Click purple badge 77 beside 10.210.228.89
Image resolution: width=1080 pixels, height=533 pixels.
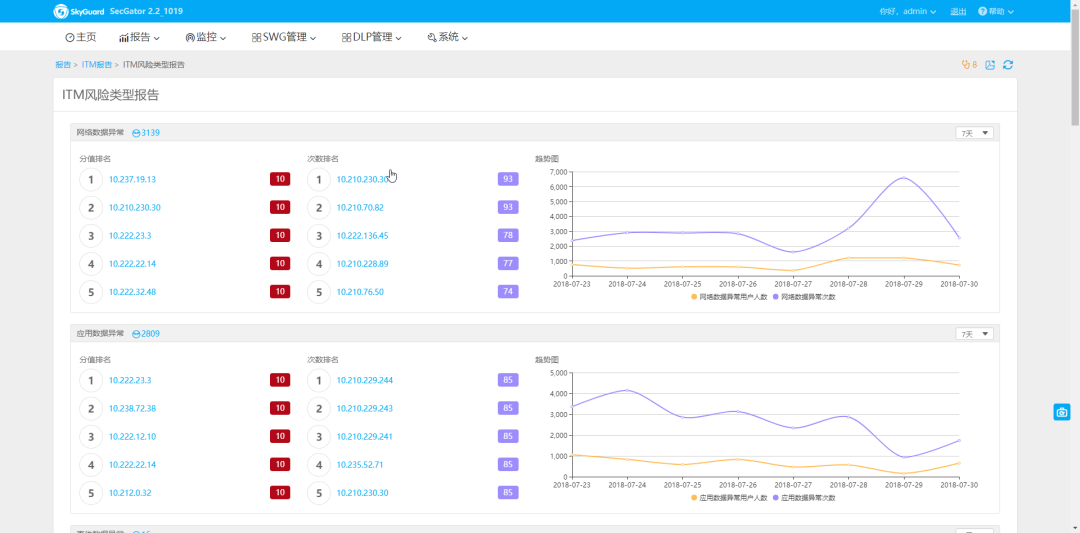pos(508,264)
